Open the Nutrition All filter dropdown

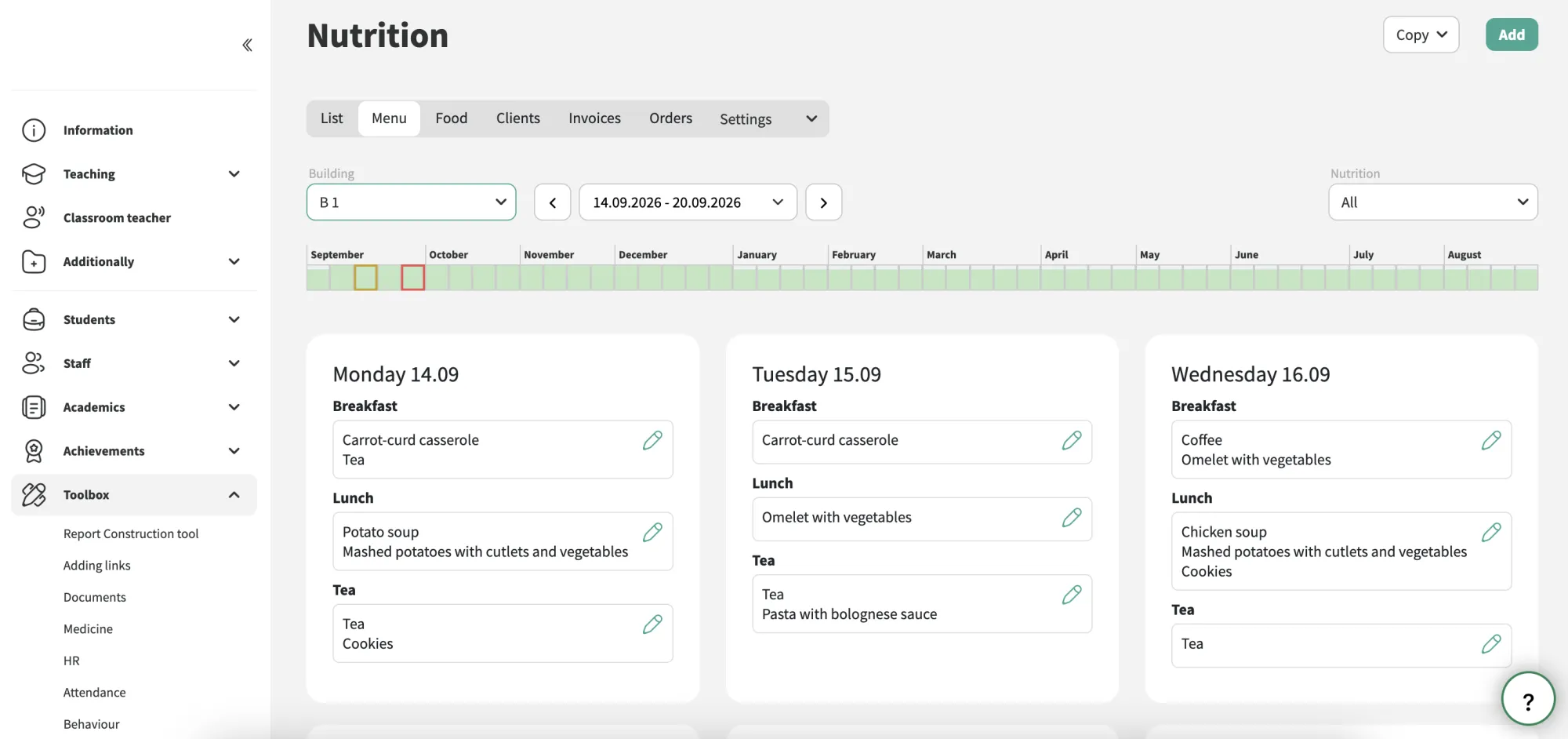click(1433, 202)
